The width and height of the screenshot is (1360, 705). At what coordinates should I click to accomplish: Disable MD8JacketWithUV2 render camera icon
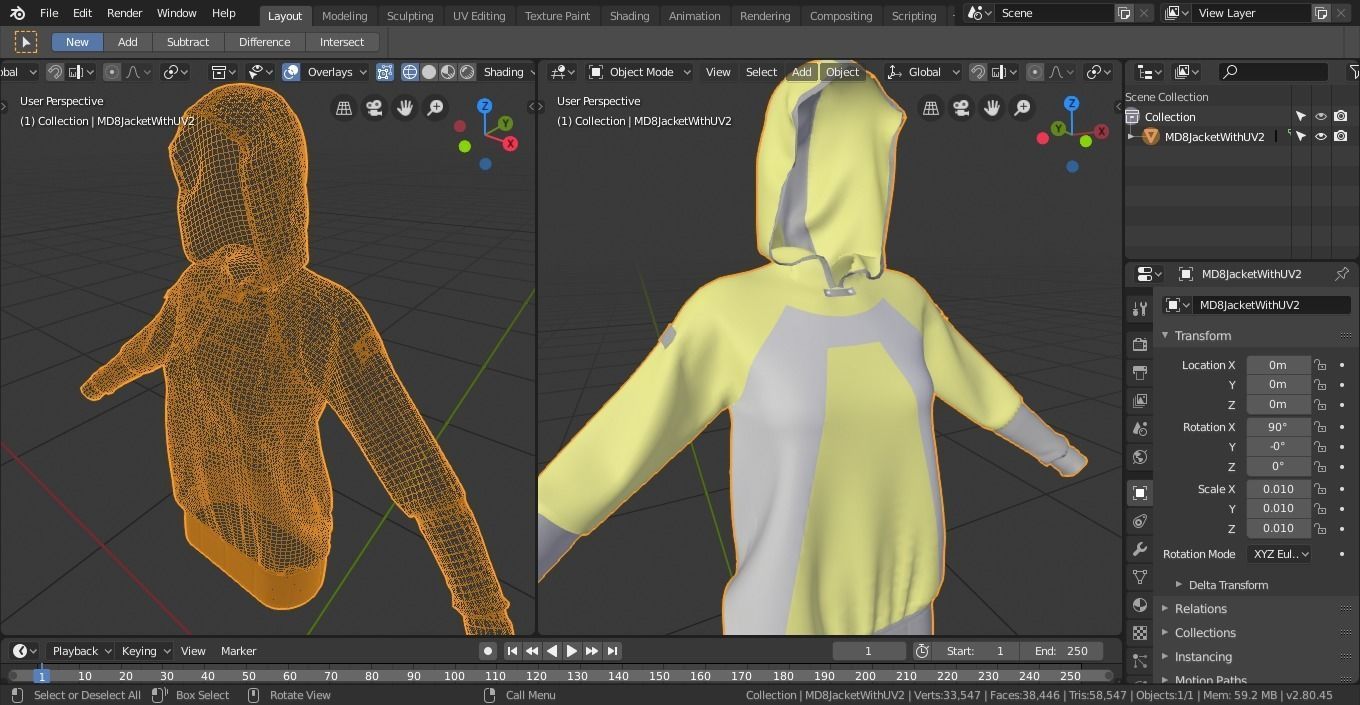coord(1341,137)
